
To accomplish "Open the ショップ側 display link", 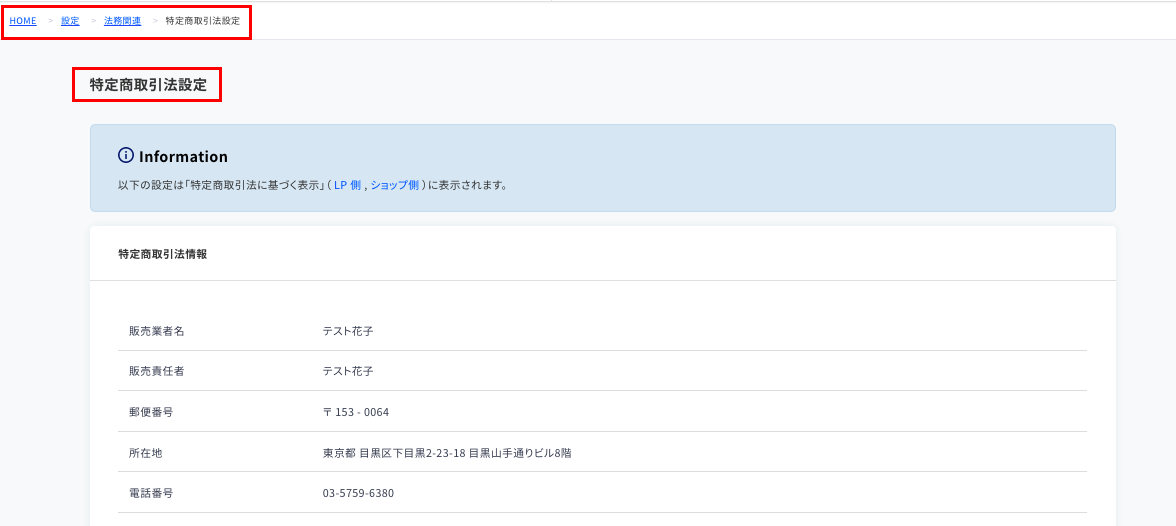I will click(394, 185).
